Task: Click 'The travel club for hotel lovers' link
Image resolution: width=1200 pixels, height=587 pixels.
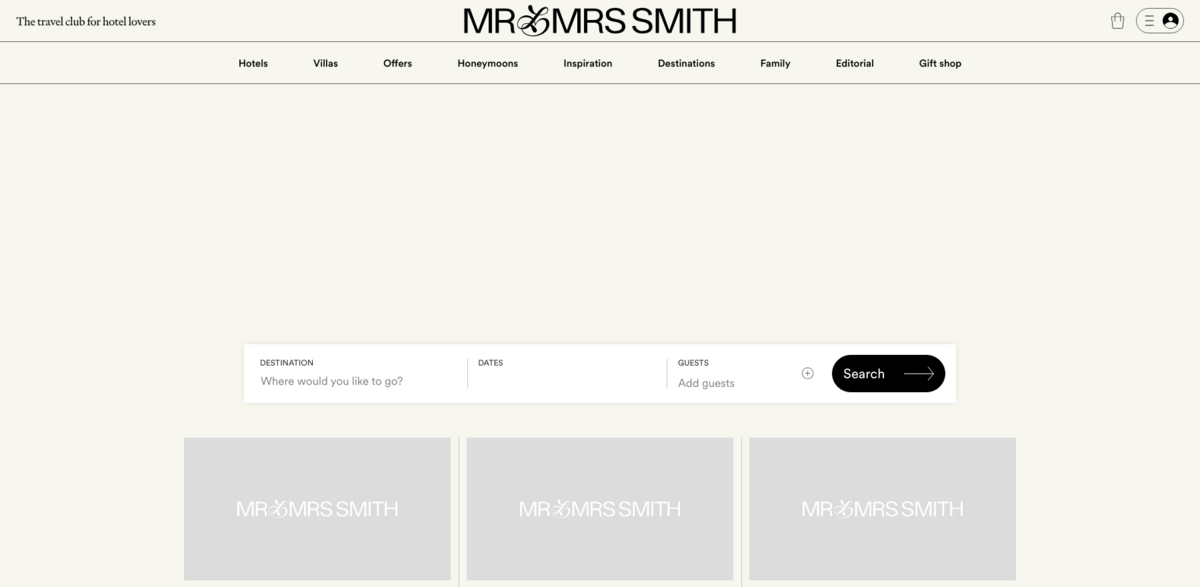Action: [85, 20]
